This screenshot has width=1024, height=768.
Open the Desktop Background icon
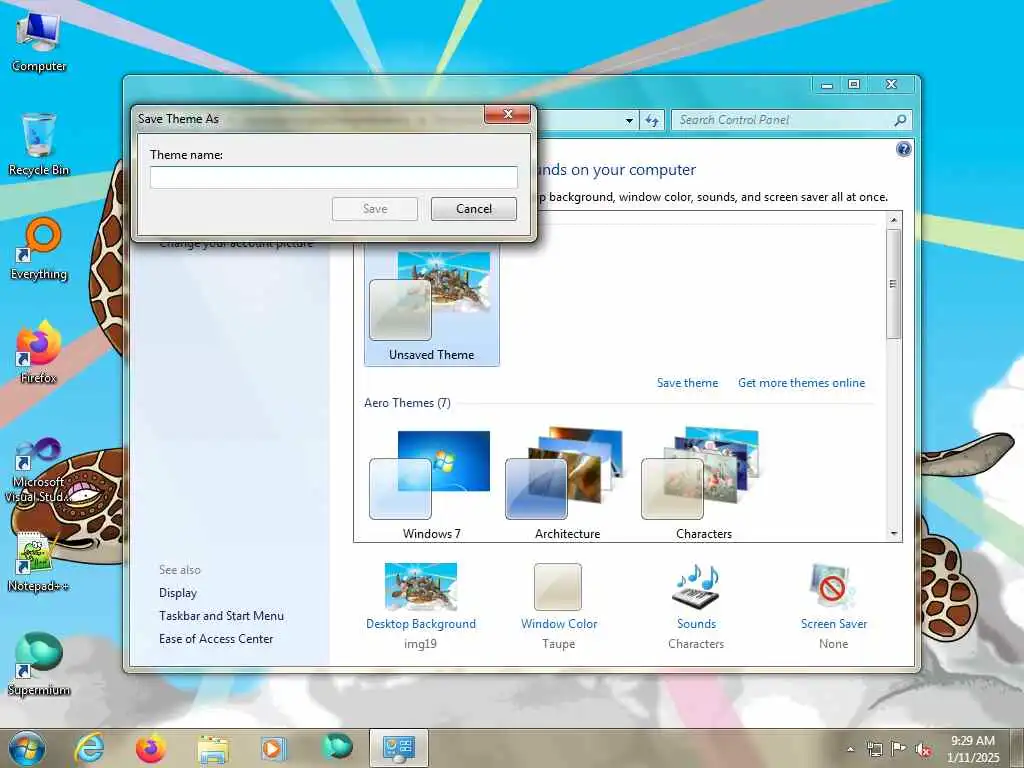421,586
